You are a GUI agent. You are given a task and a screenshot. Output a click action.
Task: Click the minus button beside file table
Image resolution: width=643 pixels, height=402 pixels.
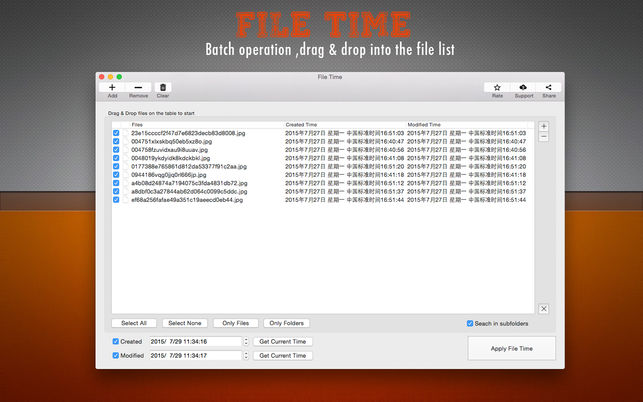543,137
